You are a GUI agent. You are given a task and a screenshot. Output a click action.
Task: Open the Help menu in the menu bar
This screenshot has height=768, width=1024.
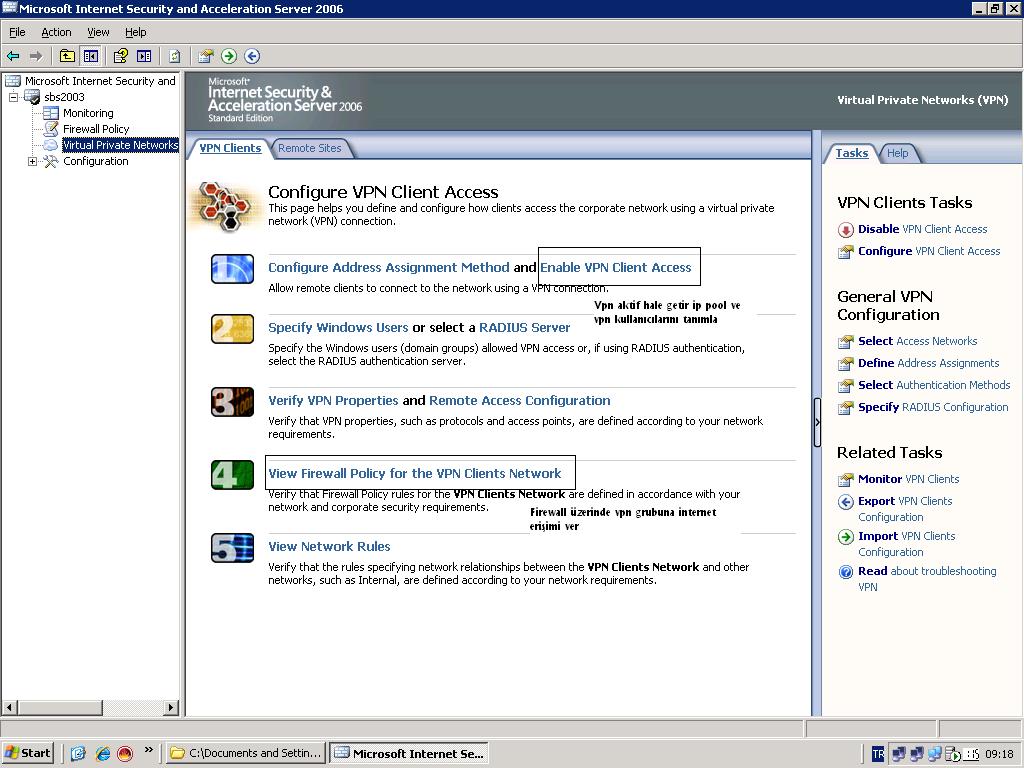pos(136,32)
